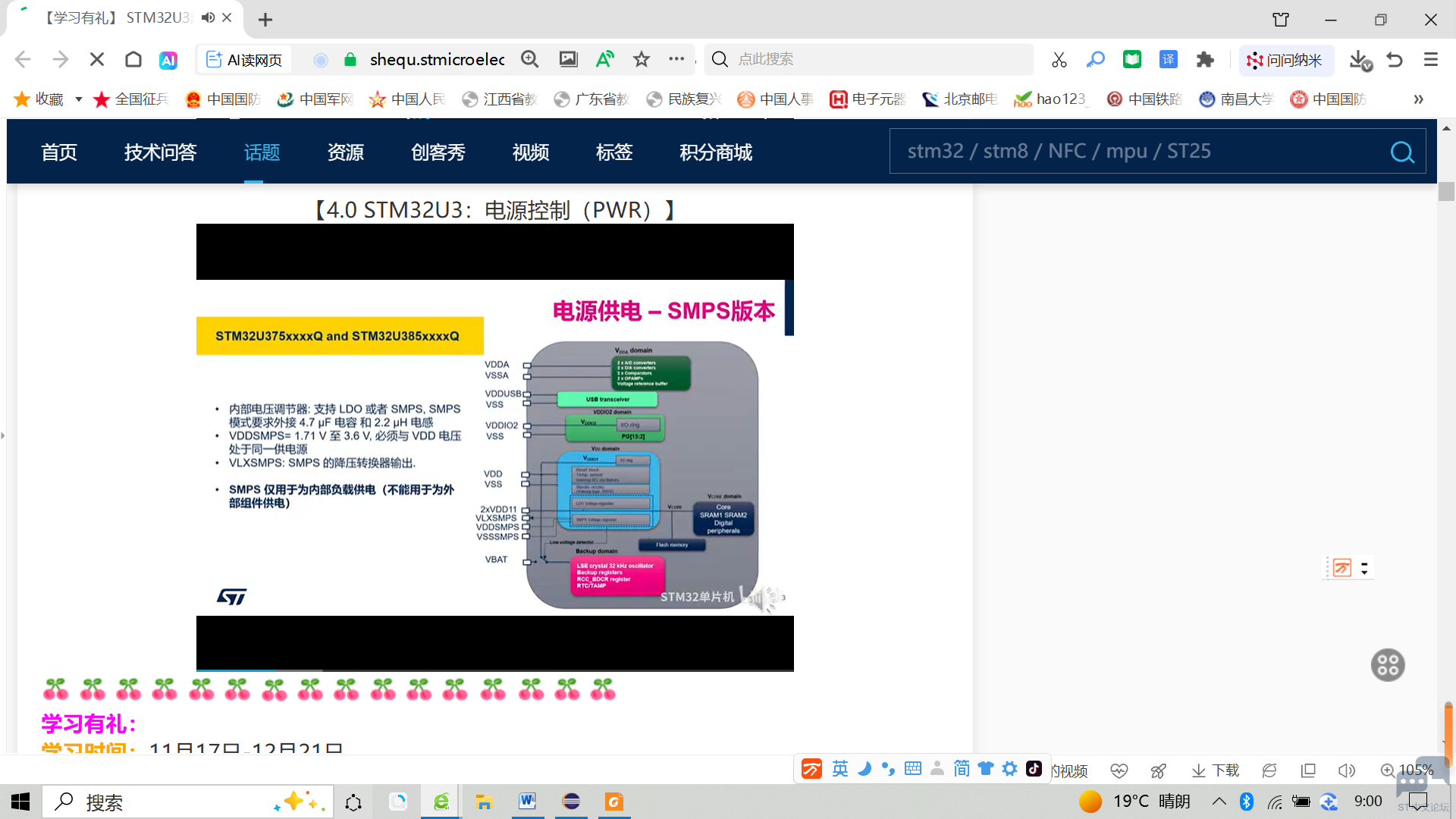The image size is (1456, 819).
Task: Open extensions puzzle icon
Action: 1205,60
